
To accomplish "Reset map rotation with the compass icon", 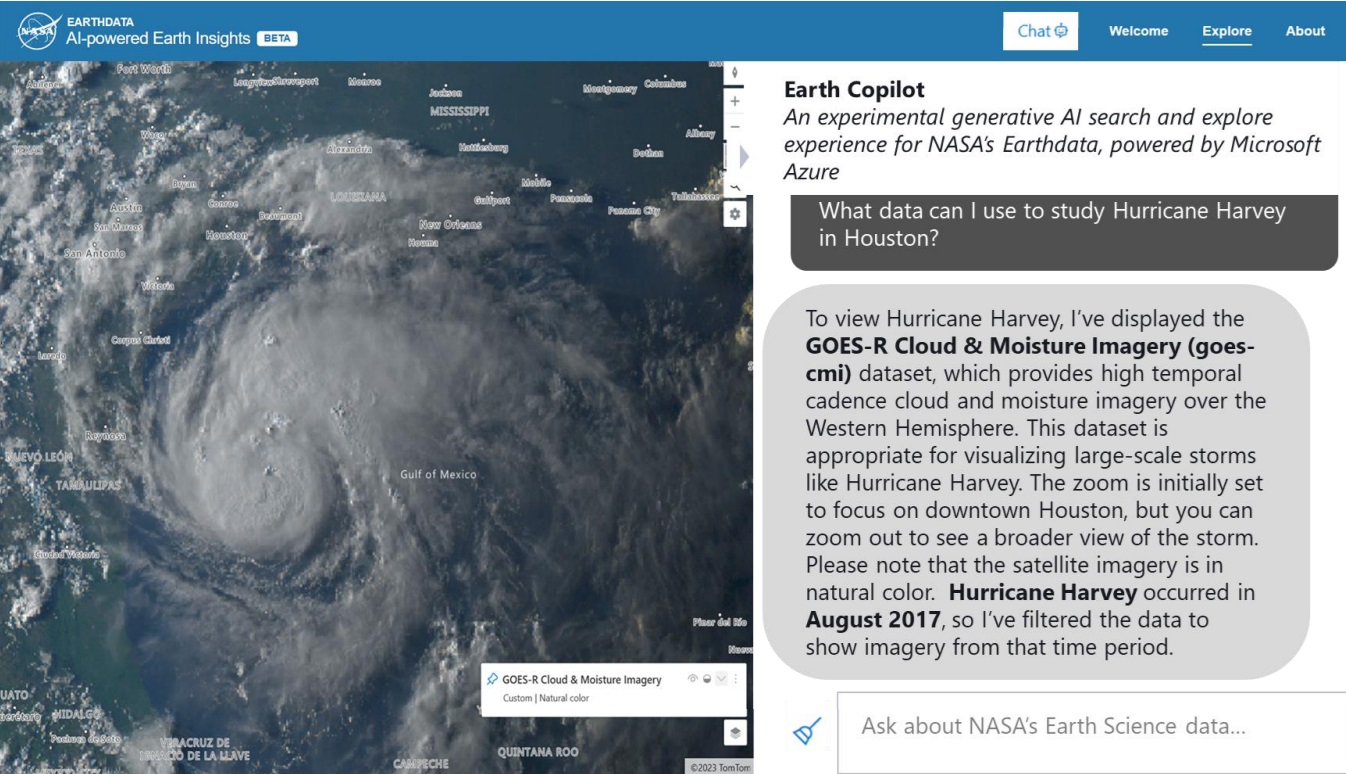I will click(x=735, y=73).
